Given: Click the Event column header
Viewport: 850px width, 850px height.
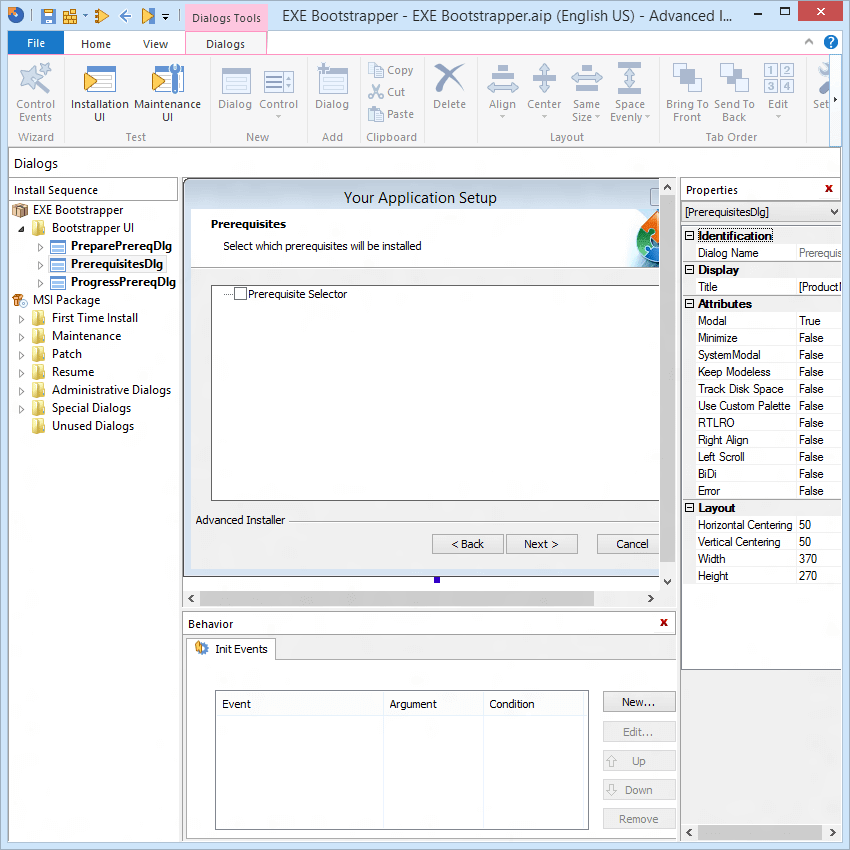Looking at the screenshot, I should [300, 704].
